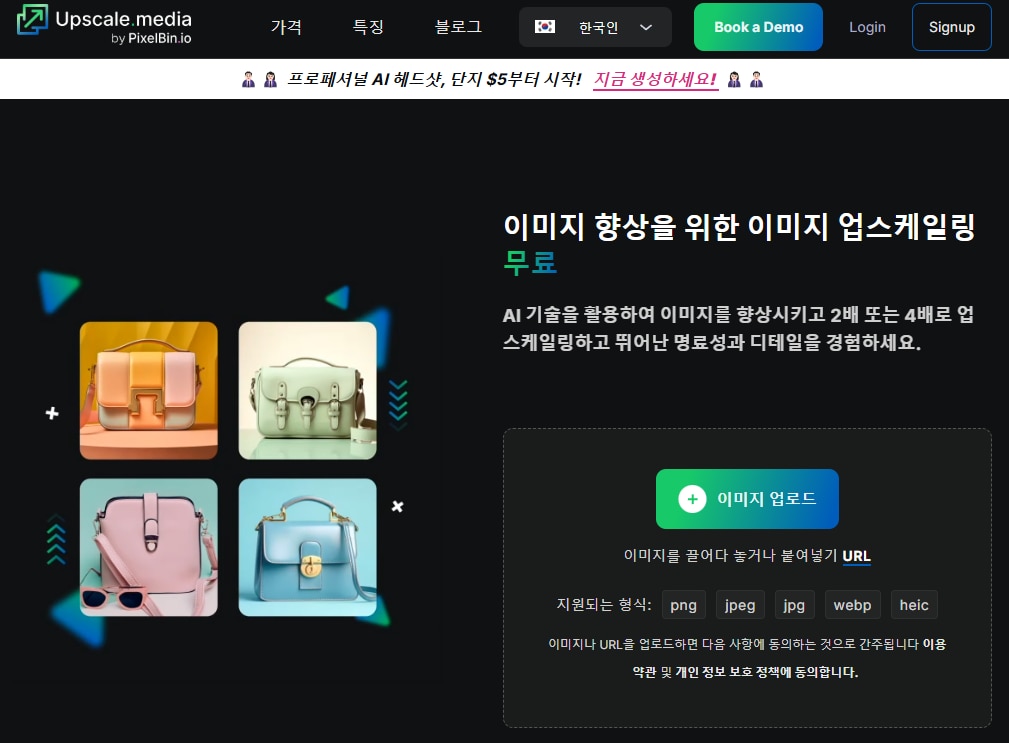The image size is (1009, 743).
Task: Click the Upscale.media brand name text
Action: [x=124, y=19]
